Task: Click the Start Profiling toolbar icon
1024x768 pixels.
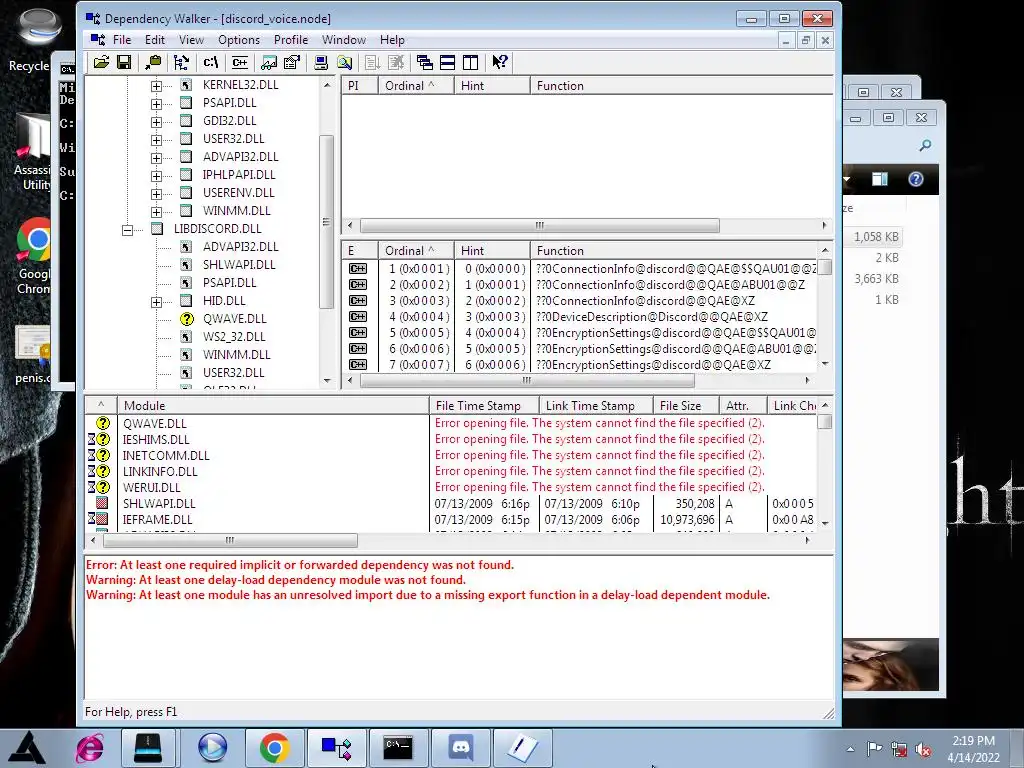Action: click(x=372, y=62)
